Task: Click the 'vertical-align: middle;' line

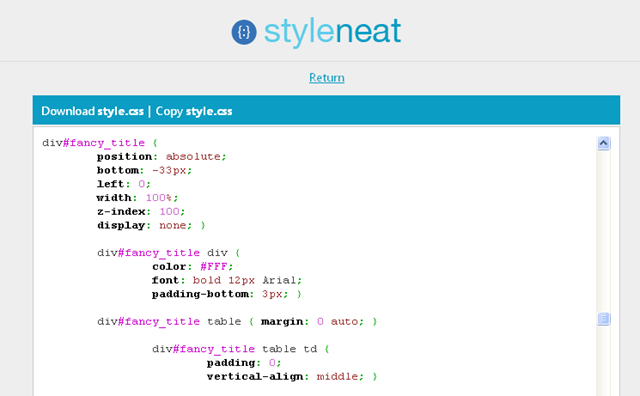Action: [x=285, y=376]
